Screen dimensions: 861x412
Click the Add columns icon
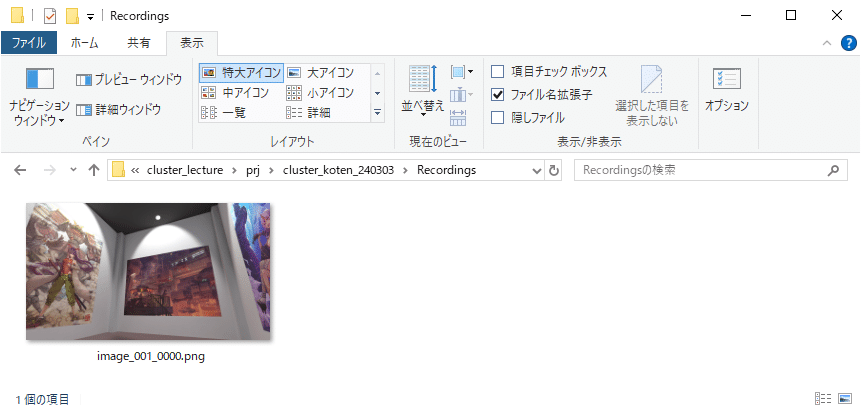pos(461,95)
